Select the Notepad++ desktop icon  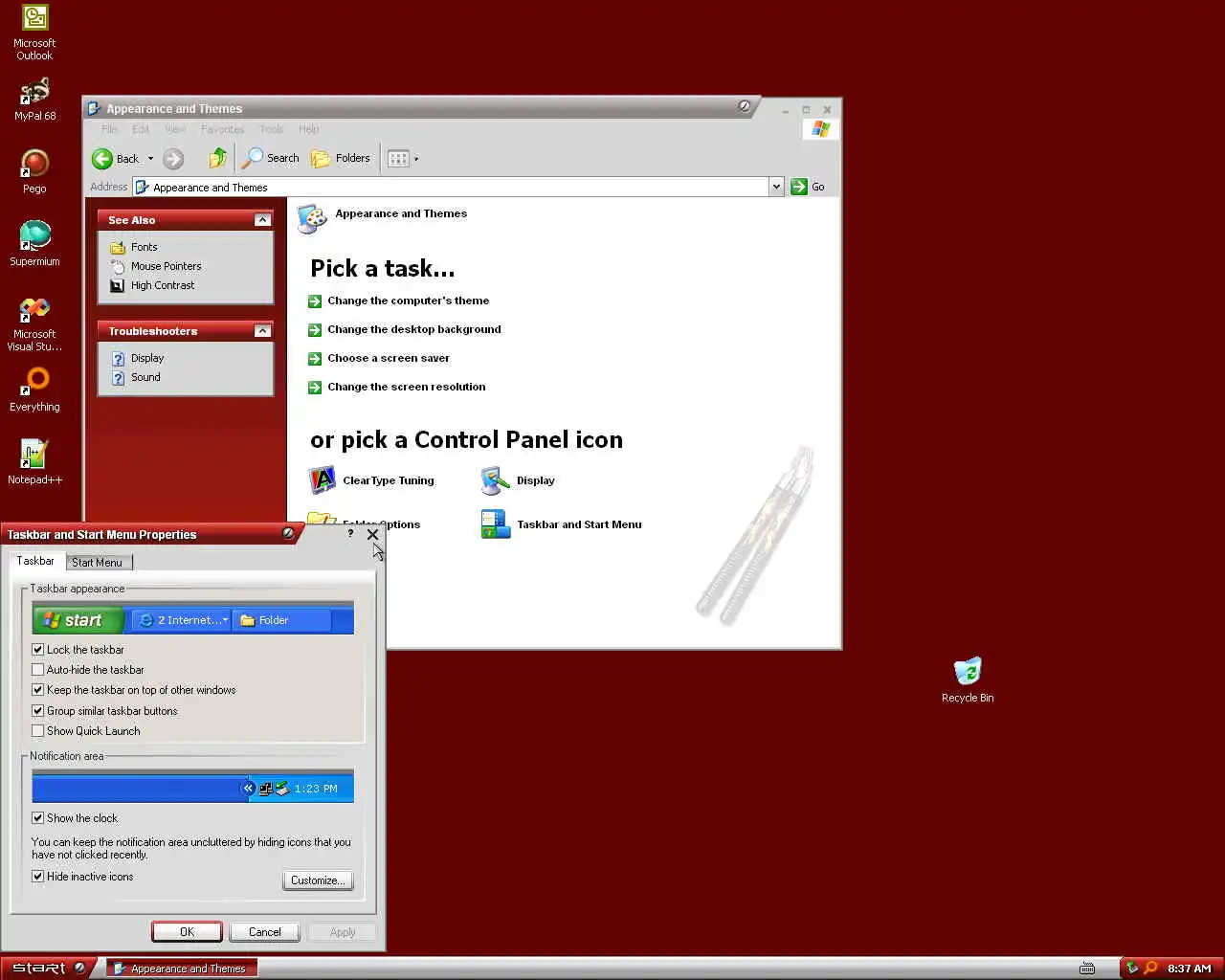[x=34, y=462]
